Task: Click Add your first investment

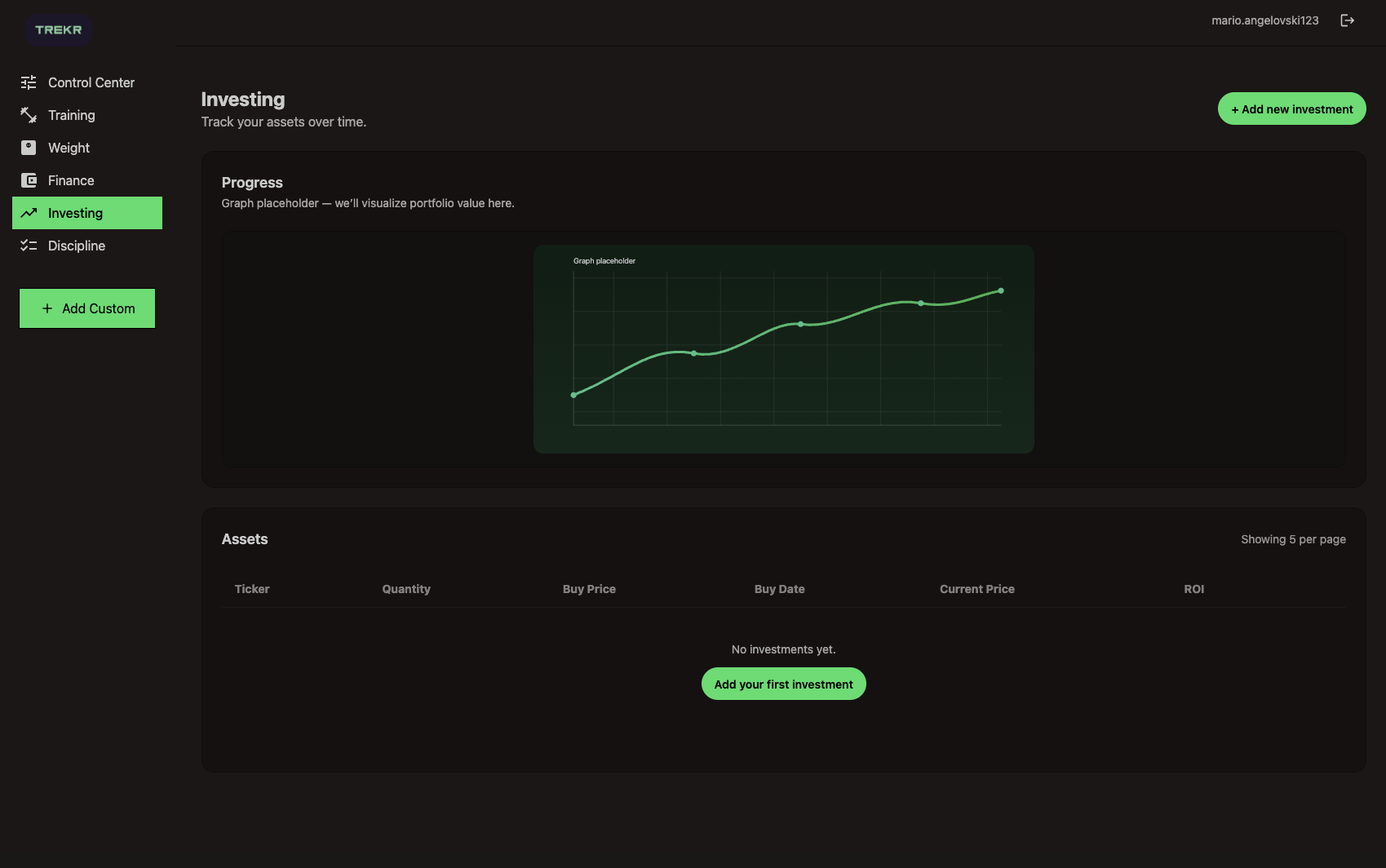Action: coord(783,684)
